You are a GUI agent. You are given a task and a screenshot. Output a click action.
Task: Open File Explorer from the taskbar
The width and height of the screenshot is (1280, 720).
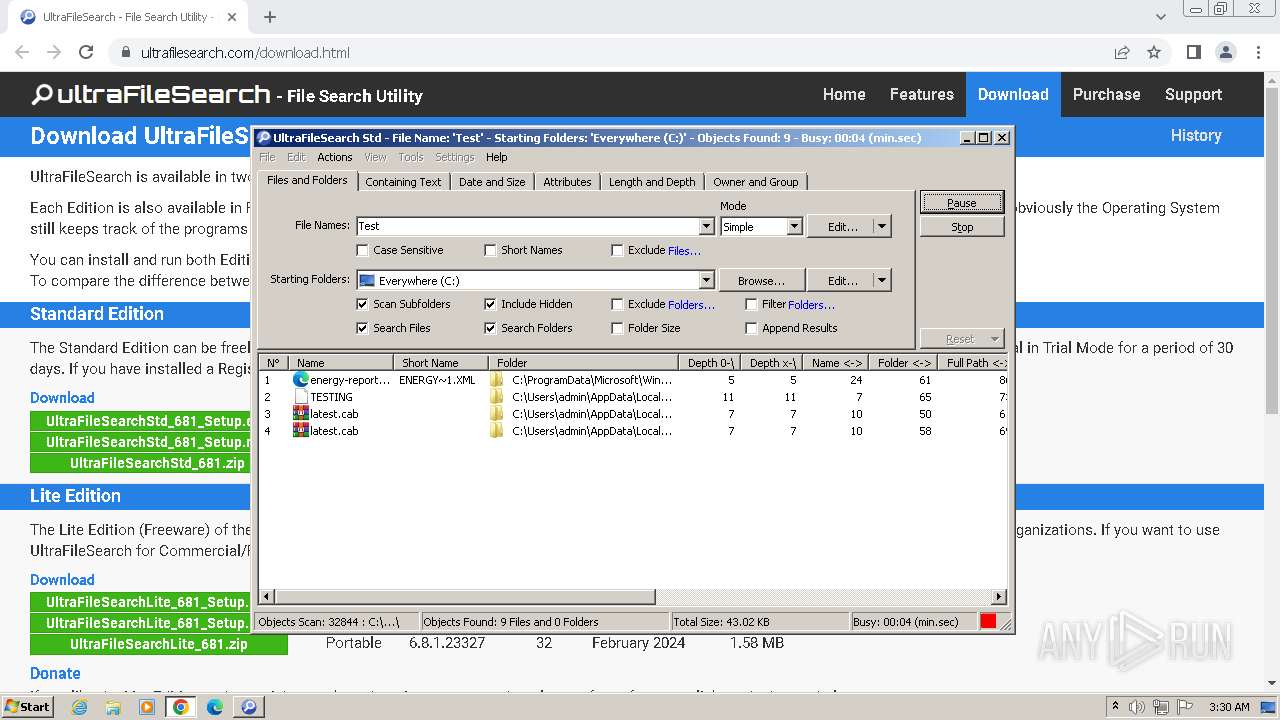[x=113, y=707]
